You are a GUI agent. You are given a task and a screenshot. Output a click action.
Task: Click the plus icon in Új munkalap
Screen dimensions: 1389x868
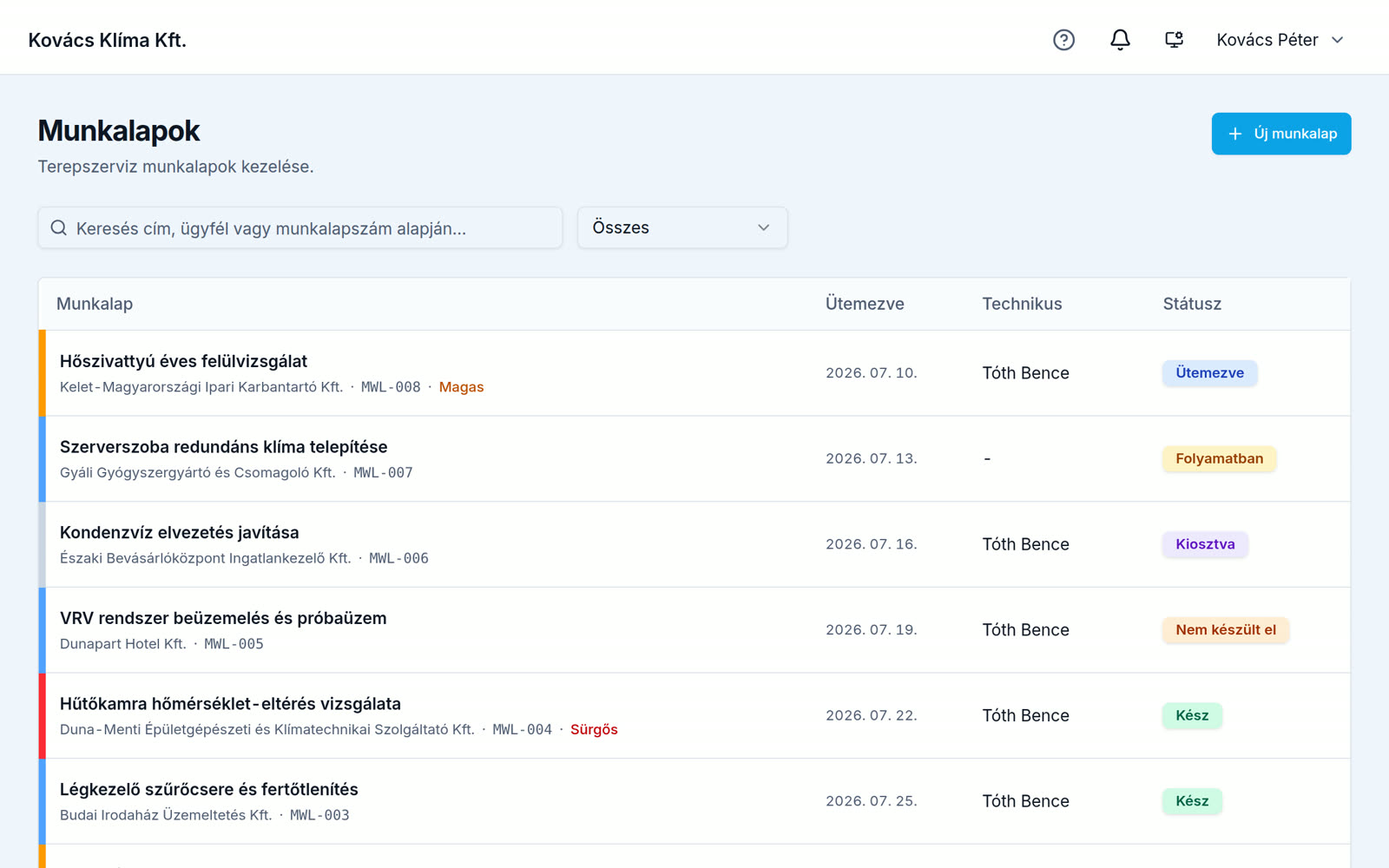[x=1235, y=134]
